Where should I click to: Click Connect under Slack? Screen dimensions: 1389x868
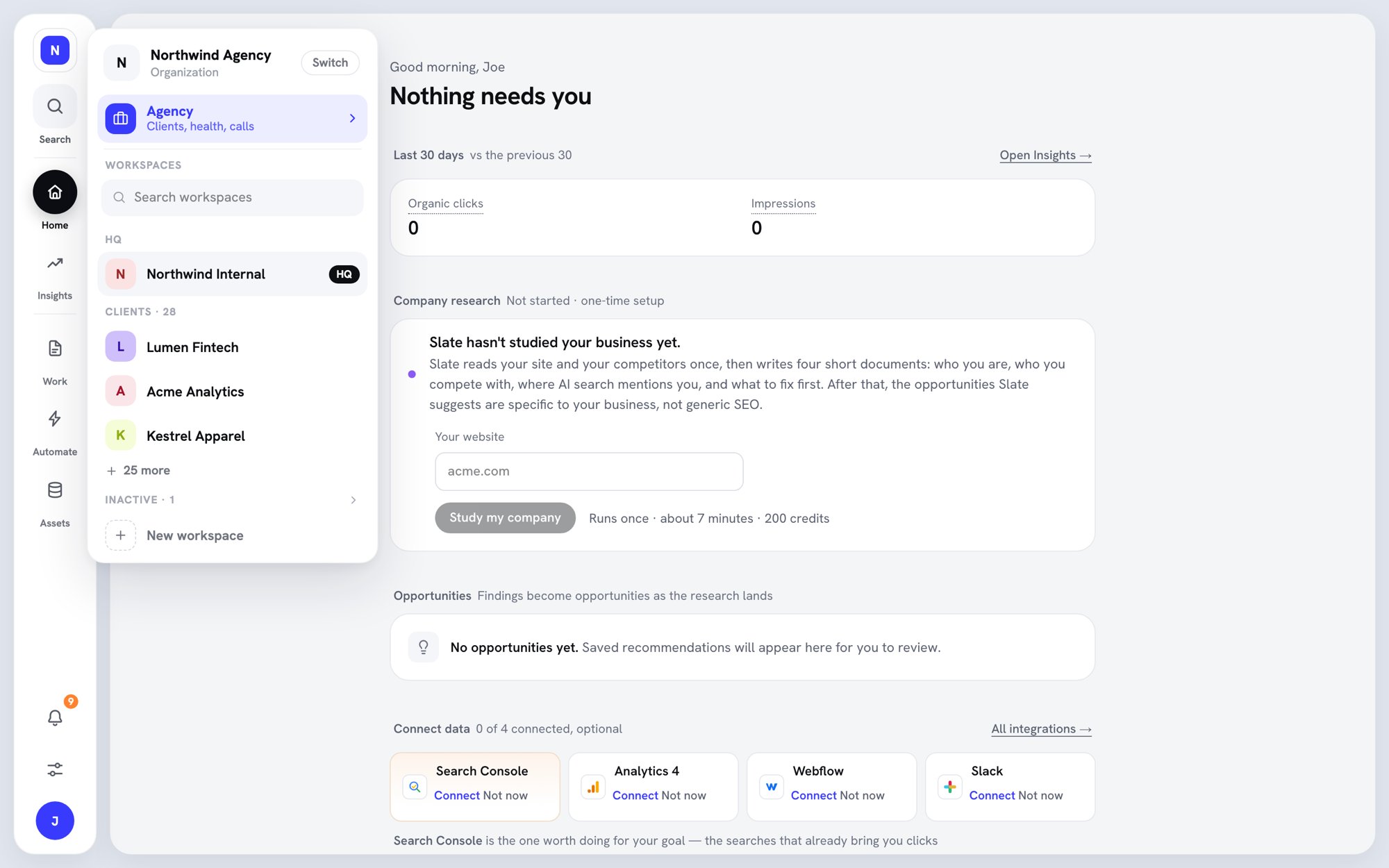(992, 796)
